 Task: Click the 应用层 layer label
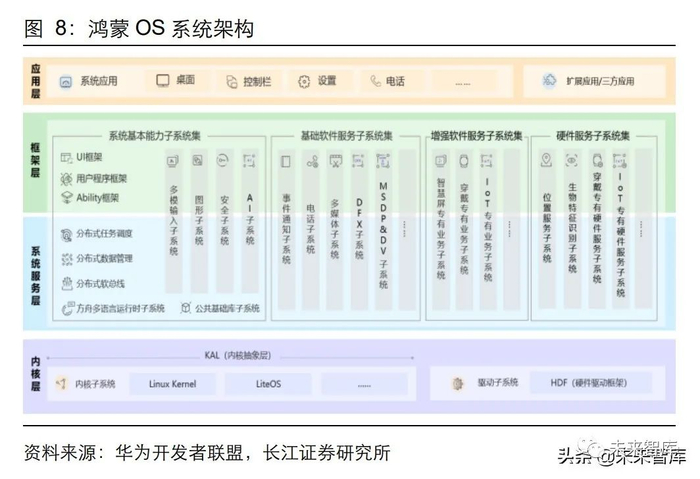(36, 81)
